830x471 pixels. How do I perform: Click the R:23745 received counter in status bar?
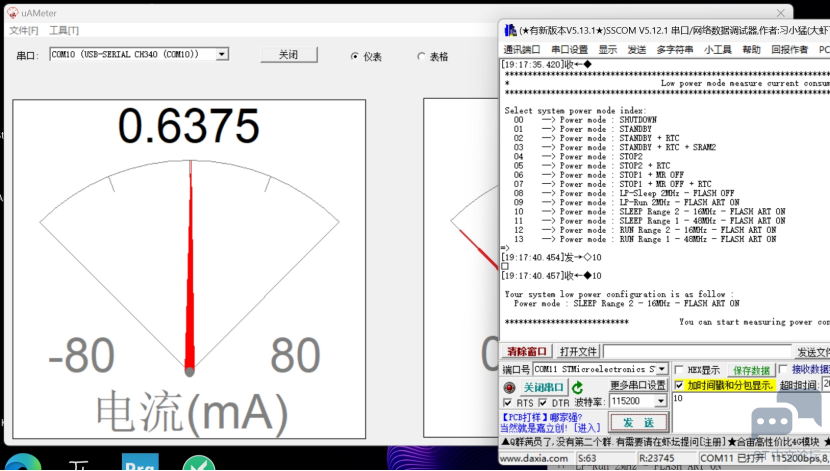click(656, 458)
